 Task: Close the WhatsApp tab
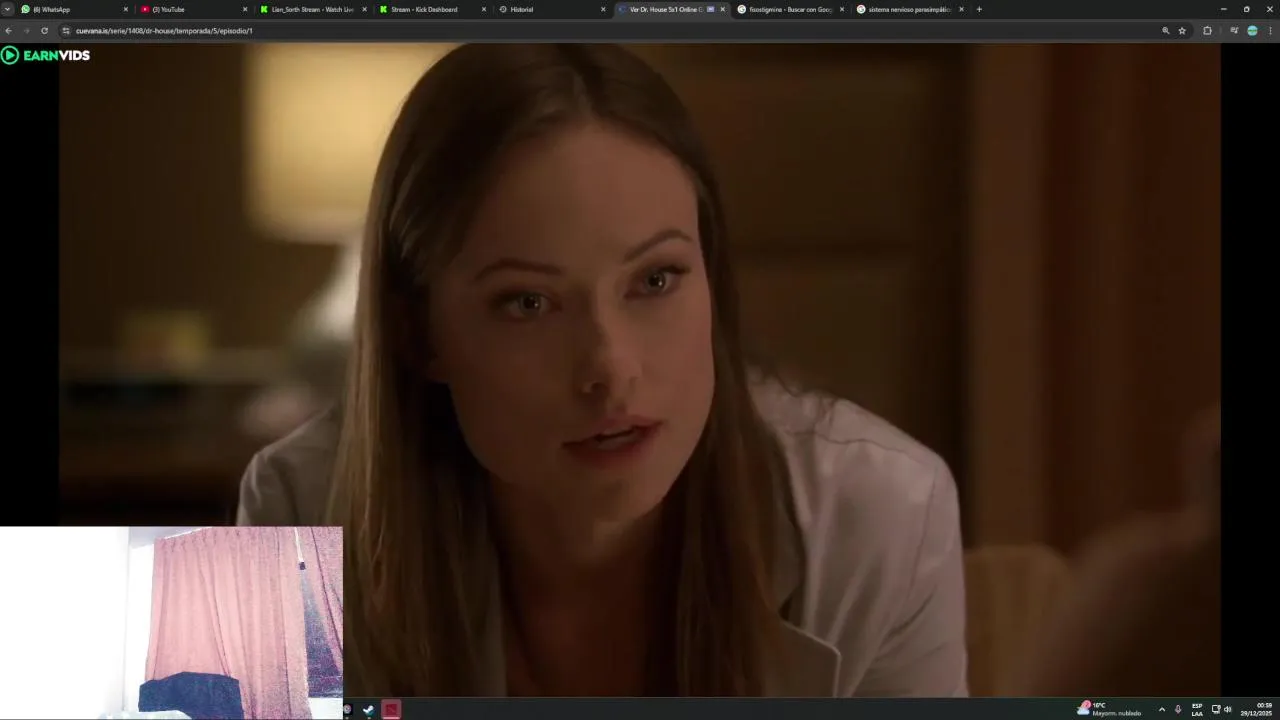(125, 9)
